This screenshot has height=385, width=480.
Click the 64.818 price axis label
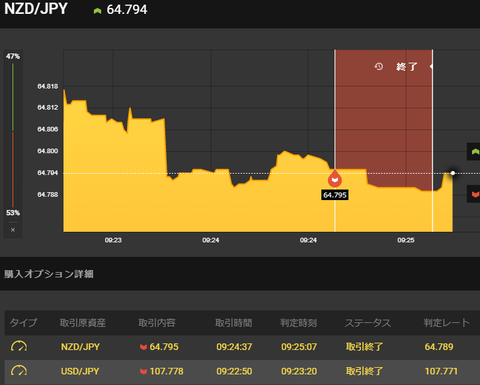(48, 87)
